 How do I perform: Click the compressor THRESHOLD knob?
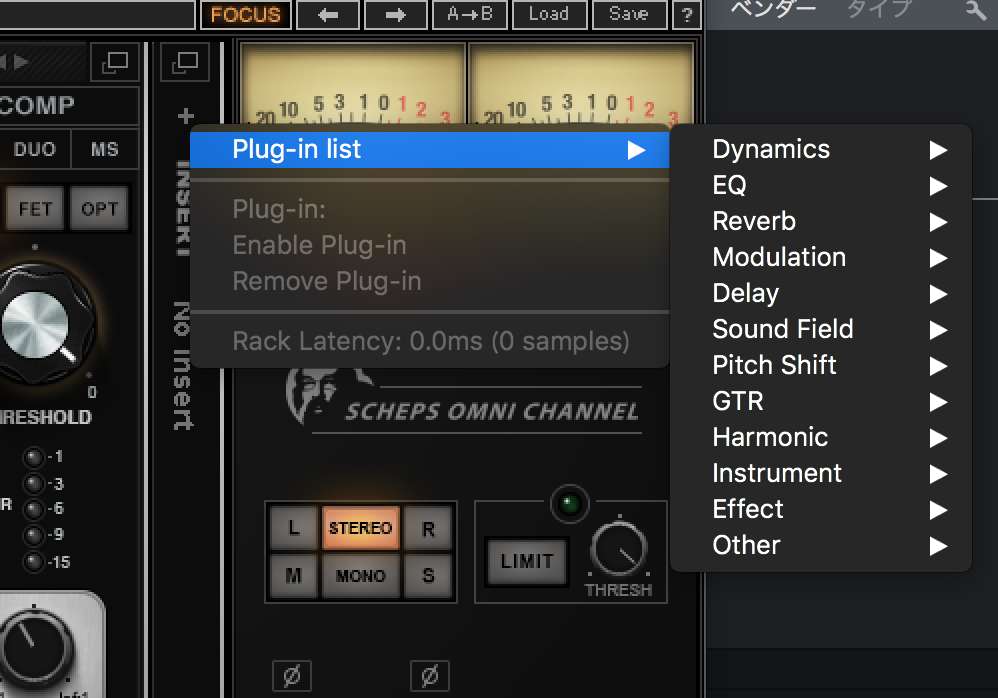(37, 325)
